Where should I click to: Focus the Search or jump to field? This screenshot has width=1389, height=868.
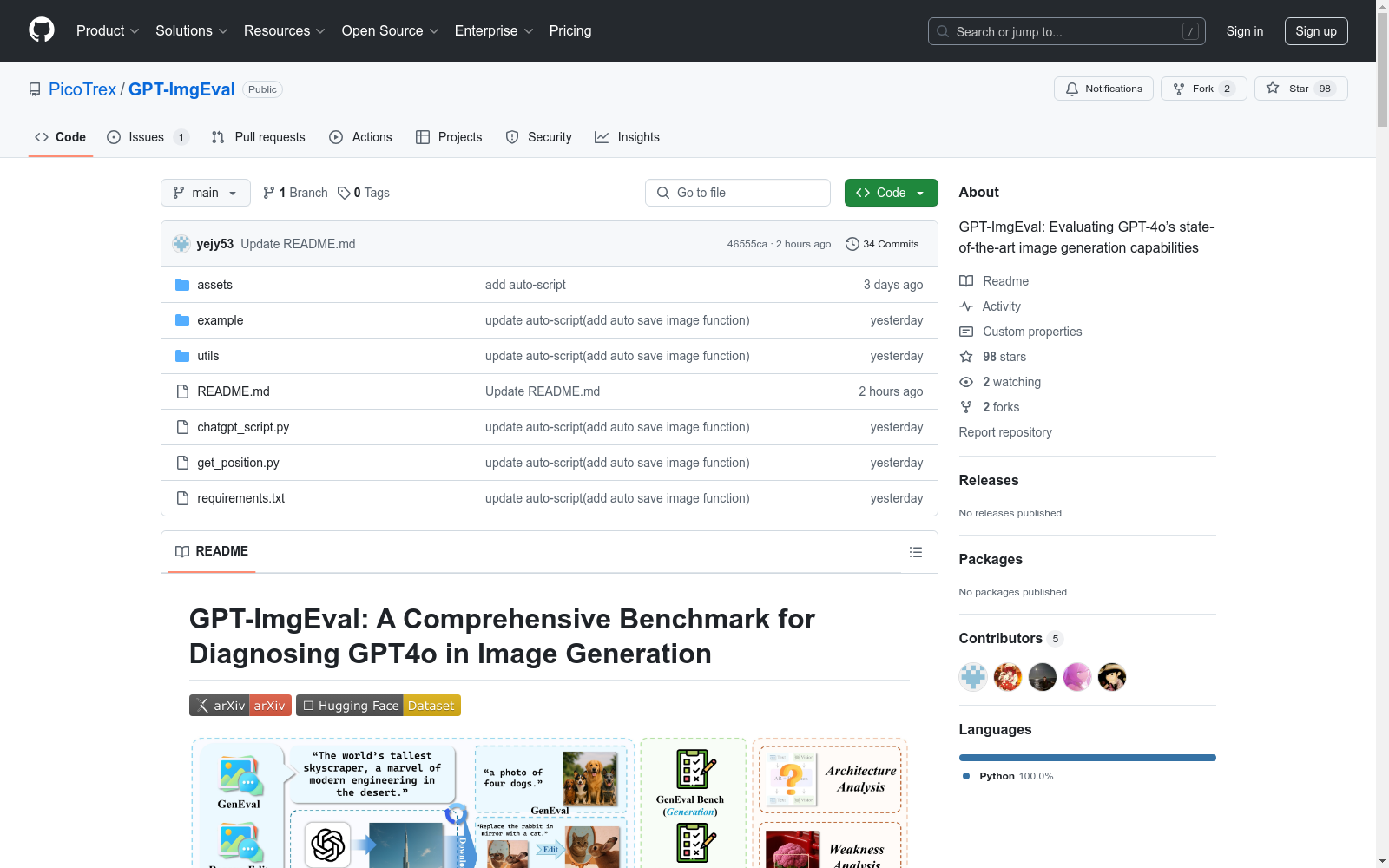coord(1066,31)
